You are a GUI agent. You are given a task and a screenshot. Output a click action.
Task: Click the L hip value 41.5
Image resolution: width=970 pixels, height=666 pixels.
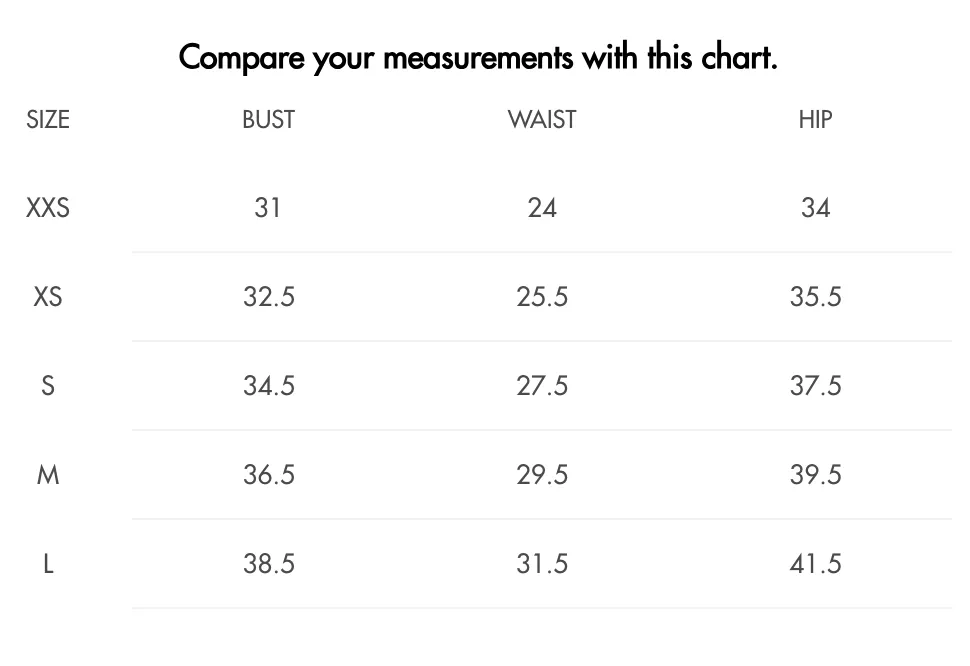[815, 564]
